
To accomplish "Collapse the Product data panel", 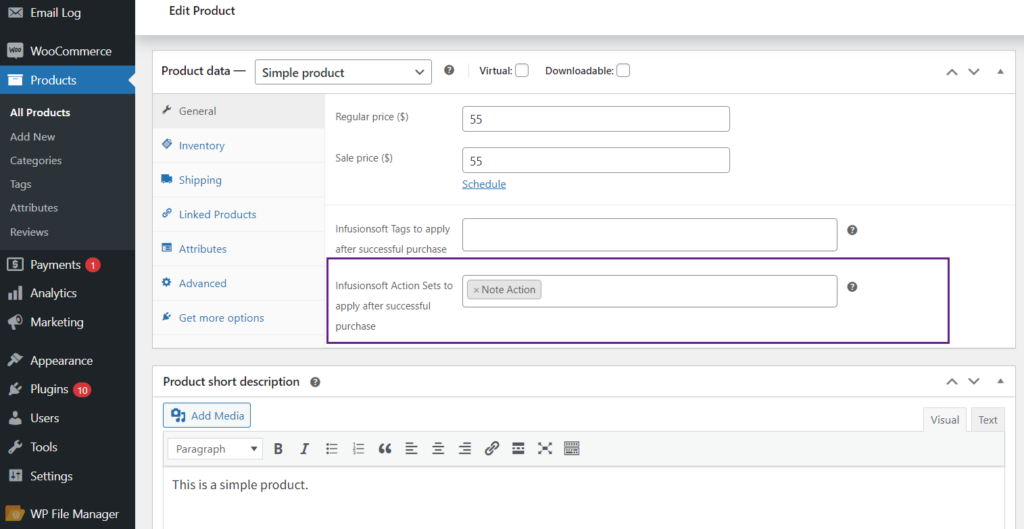I will pos(1000,71).
